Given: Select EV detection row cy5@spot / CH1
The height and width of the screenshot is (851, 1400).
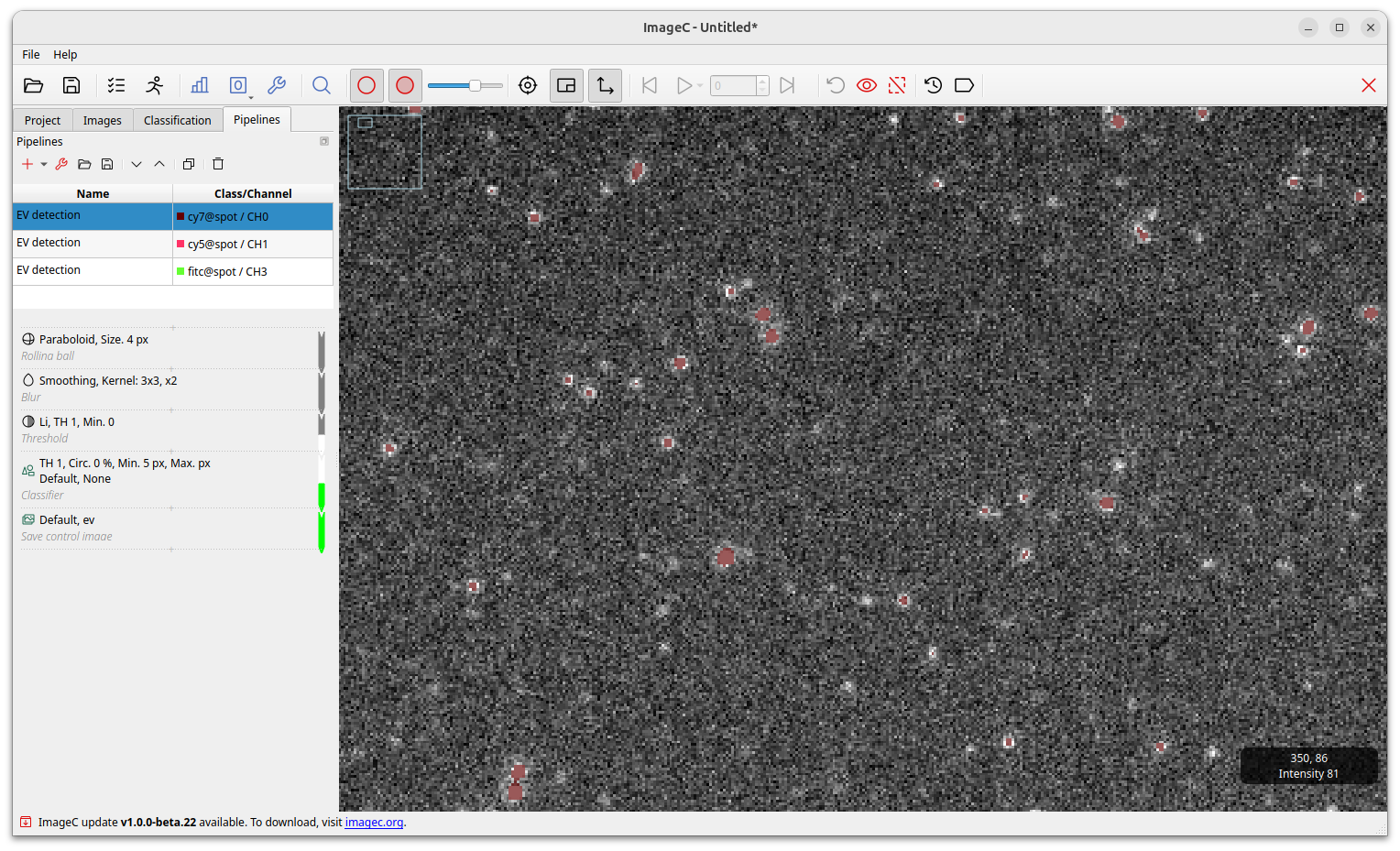Looking at the screenshot, I should click(x=173, y=244).
